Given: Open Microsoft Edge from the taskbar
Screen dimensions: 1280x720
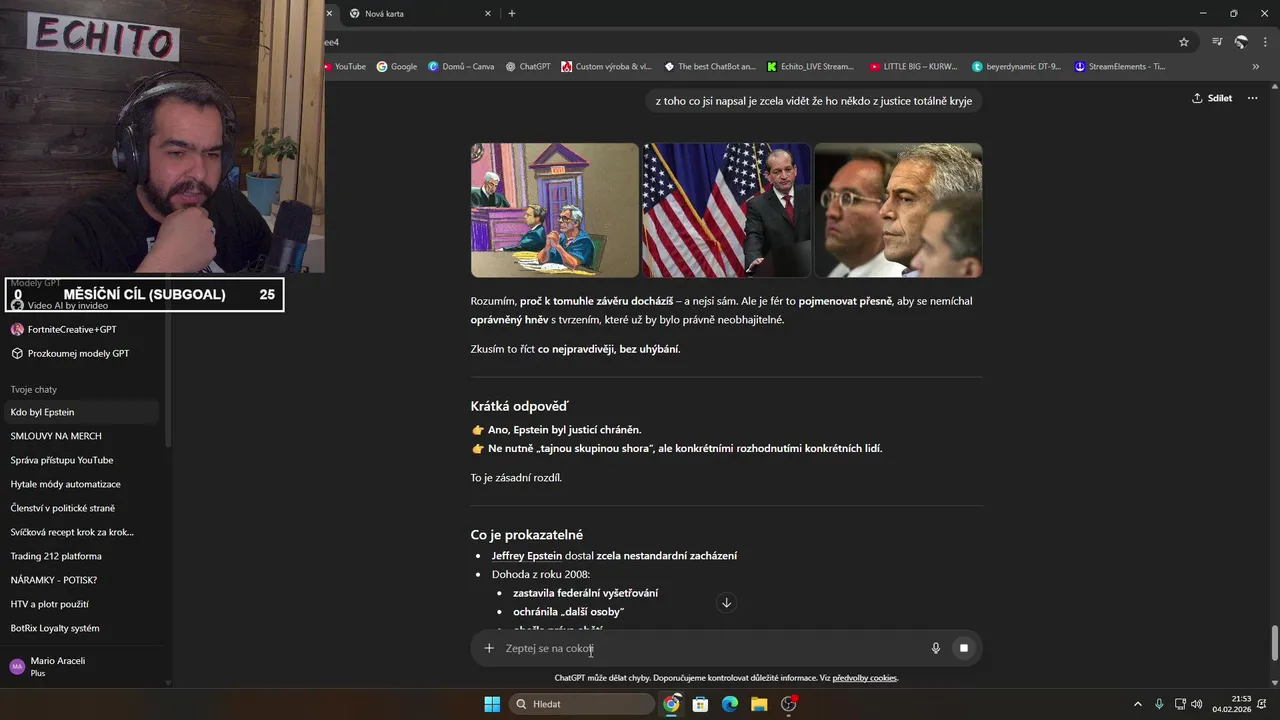Looking at the screenshot, I should click(x=730, y=704).
